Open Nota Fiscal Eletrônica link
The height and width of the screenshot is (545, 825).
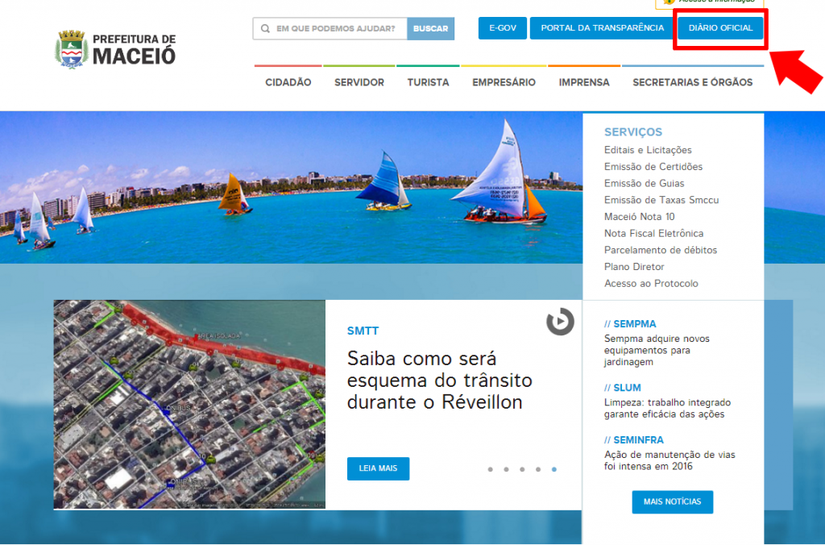click(653, 233)
